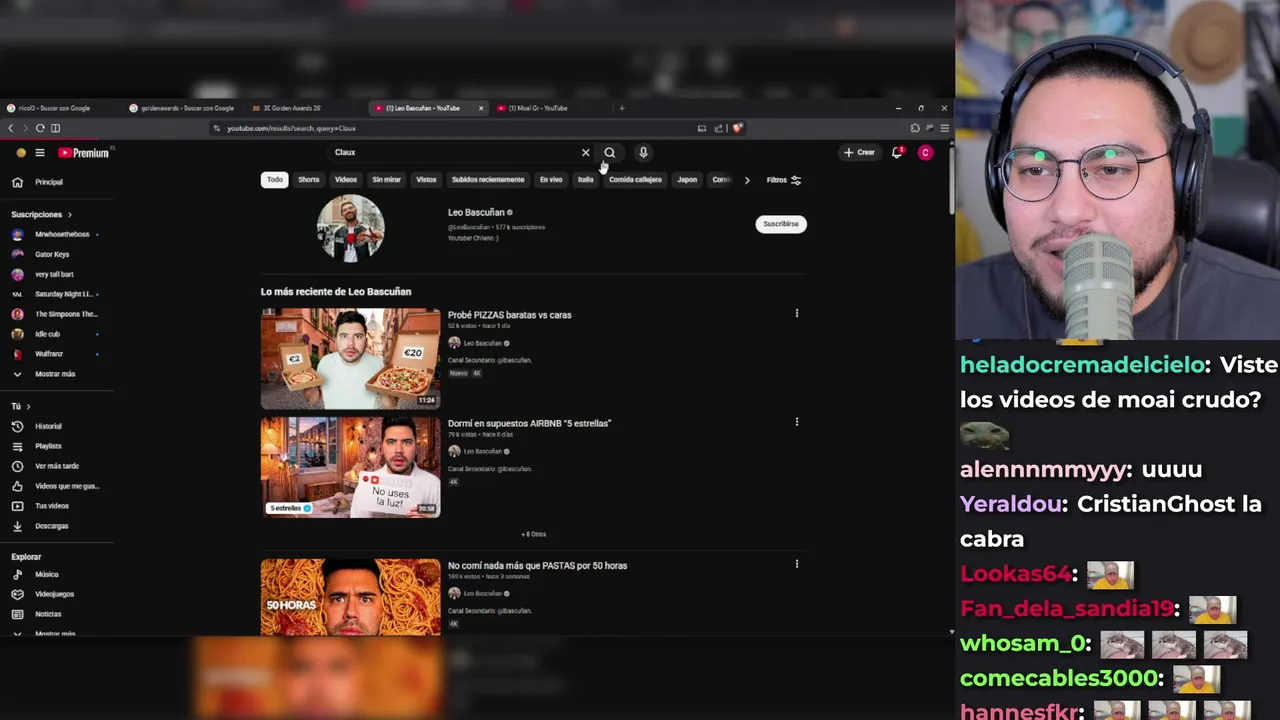The height and width of the screenshot is (720, 1280).
Task: Open Dormí en supuestos AIRBNB title
Action: [x=529, y=423]
